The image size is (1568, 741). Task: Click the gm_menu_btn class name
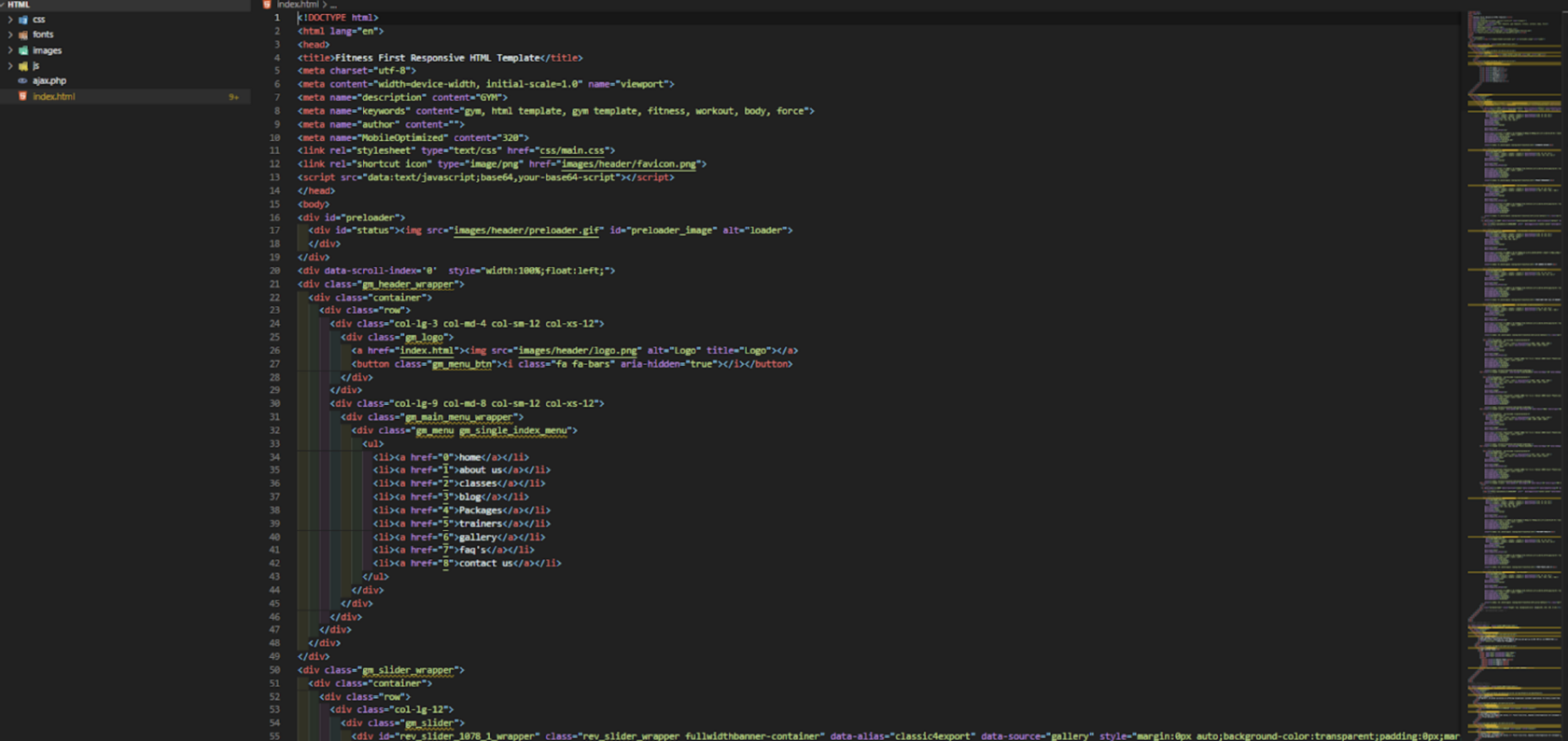[462, 364]
